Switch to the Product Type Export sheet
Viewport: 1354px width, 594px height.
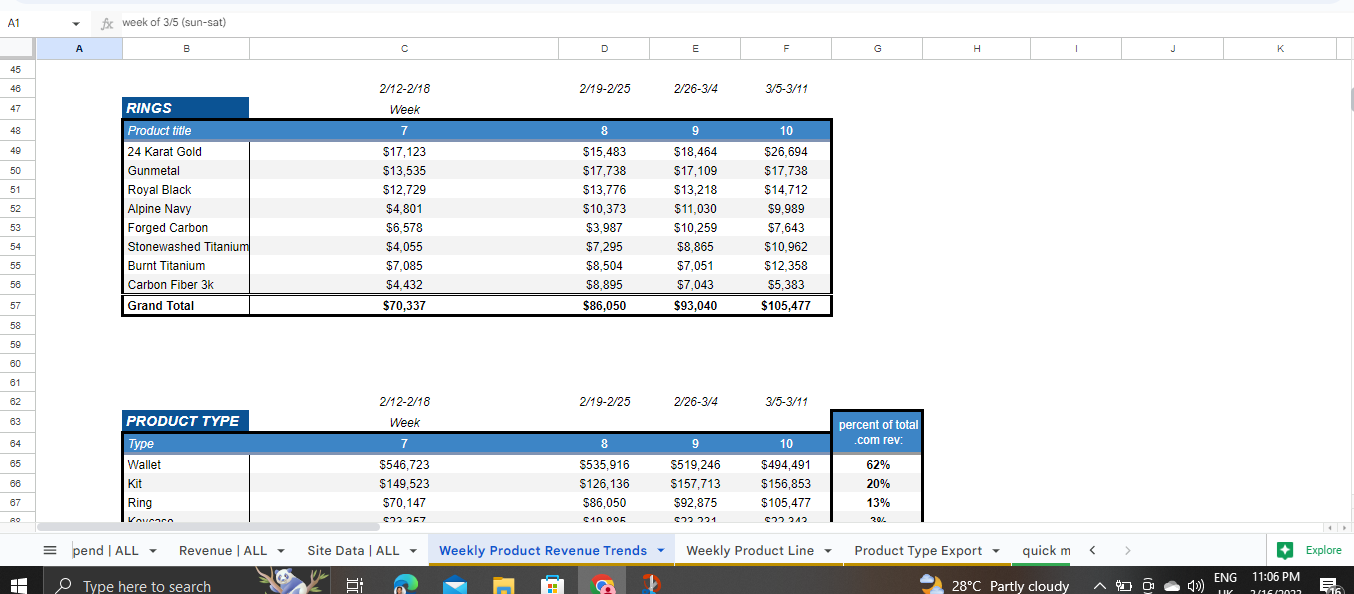coord(918,550)
